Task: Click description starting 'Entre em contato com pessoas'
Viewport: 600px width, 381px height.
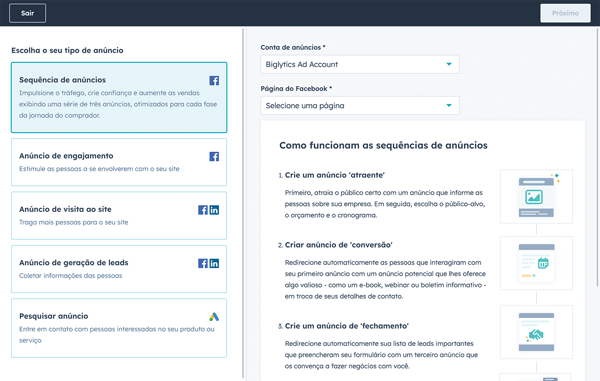Action: tap(117, 335)
